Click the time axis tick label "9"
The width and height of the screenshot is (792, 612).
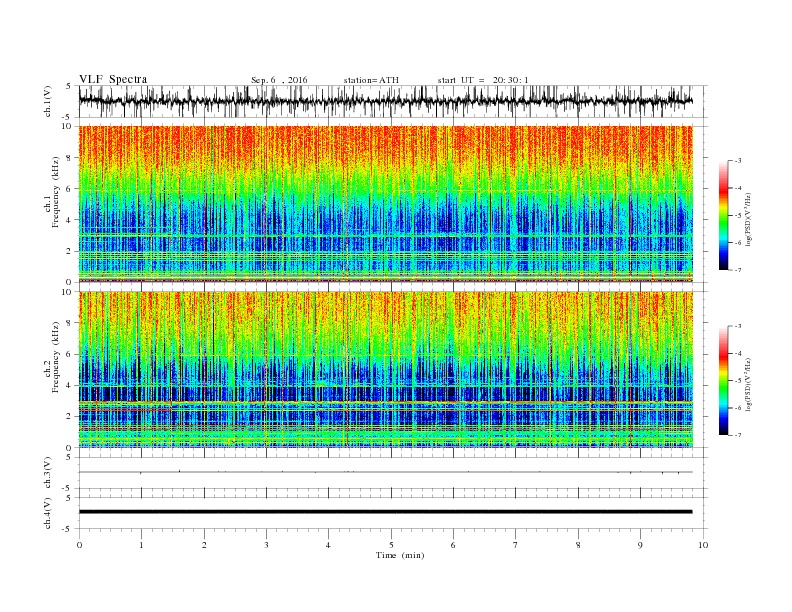click(x=640, y=545)
